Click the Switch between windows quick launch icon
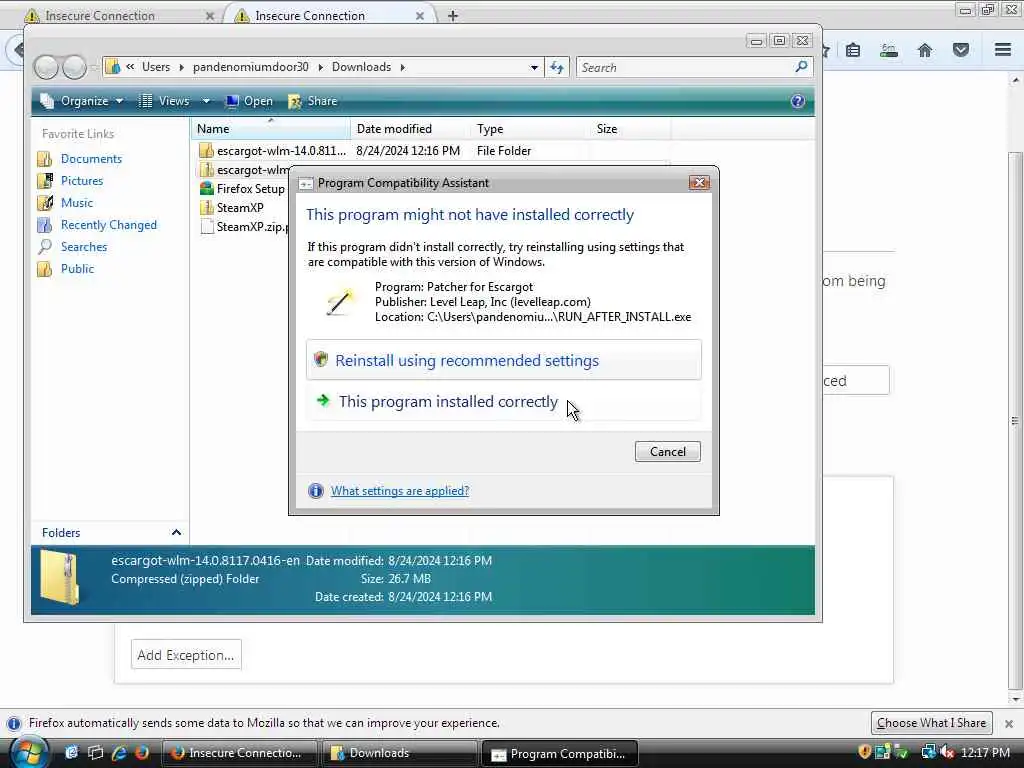1024x768 pixels. [x=95, y=753]
